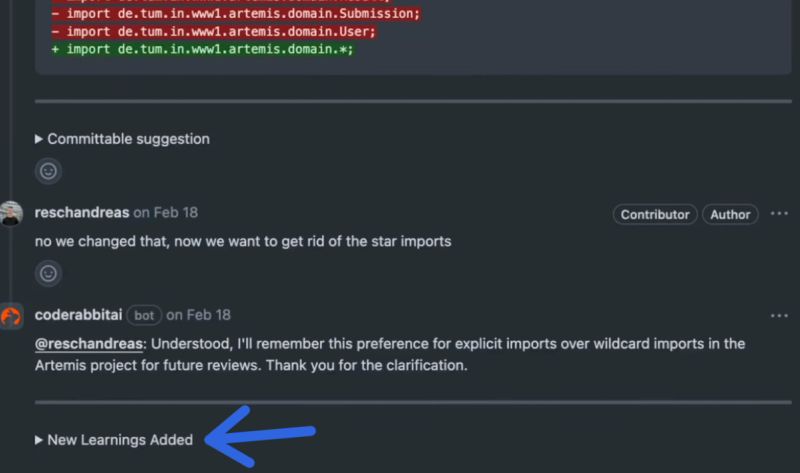Select comment text 'no we changed that...'

pos(243,241)
